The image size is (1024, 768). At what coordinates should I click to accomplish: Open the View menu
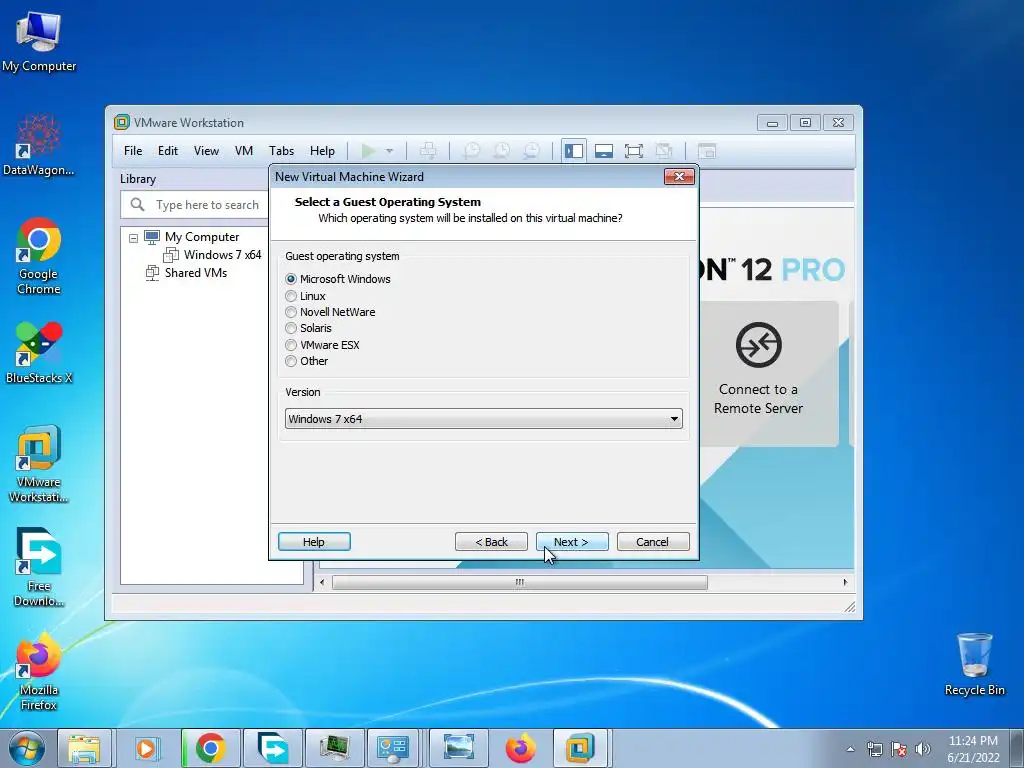pos(206,151)
